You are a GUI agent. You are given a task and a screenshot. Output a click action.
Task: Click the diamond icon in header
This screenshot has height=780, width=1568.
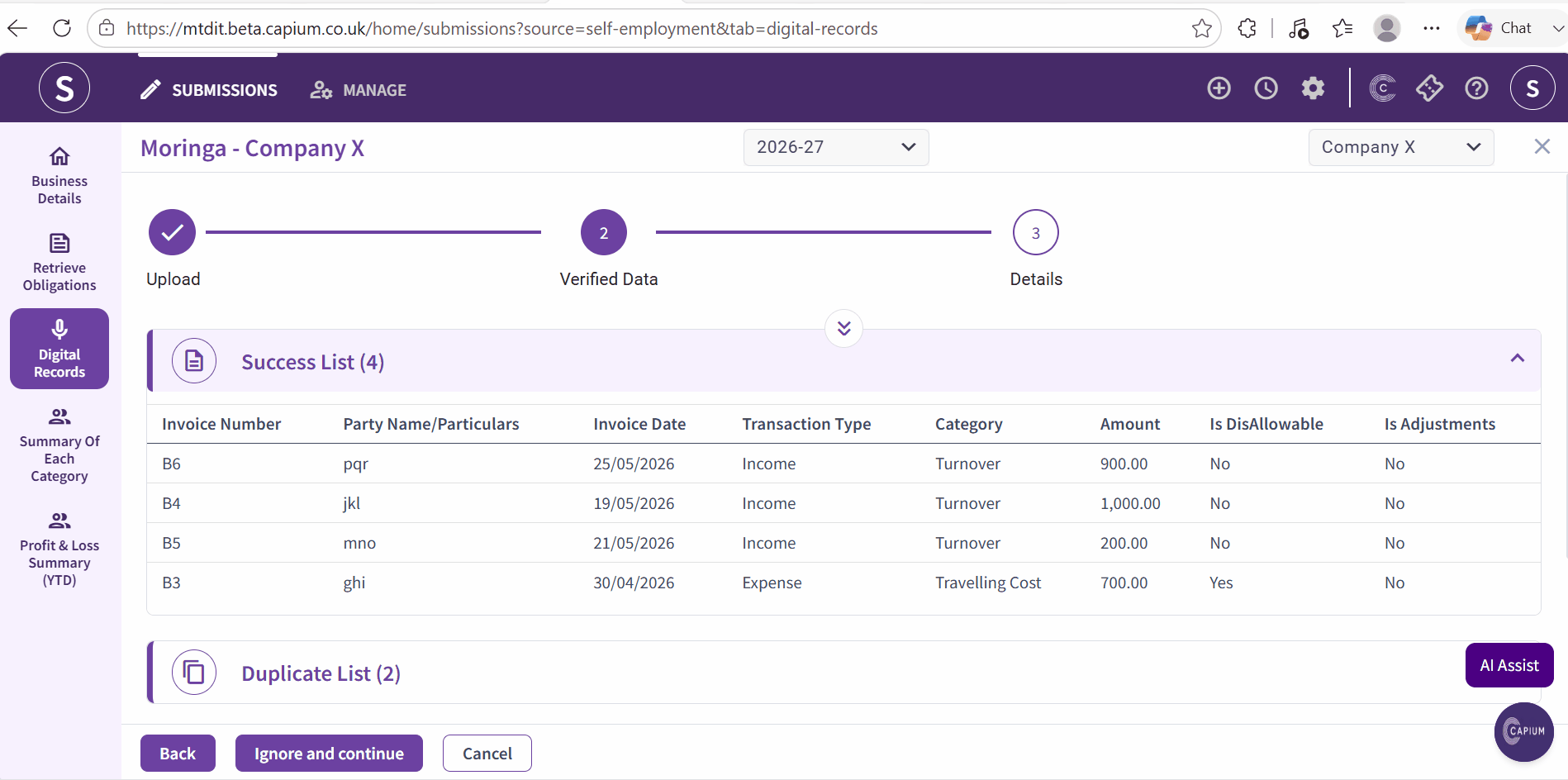point(1430,88)
